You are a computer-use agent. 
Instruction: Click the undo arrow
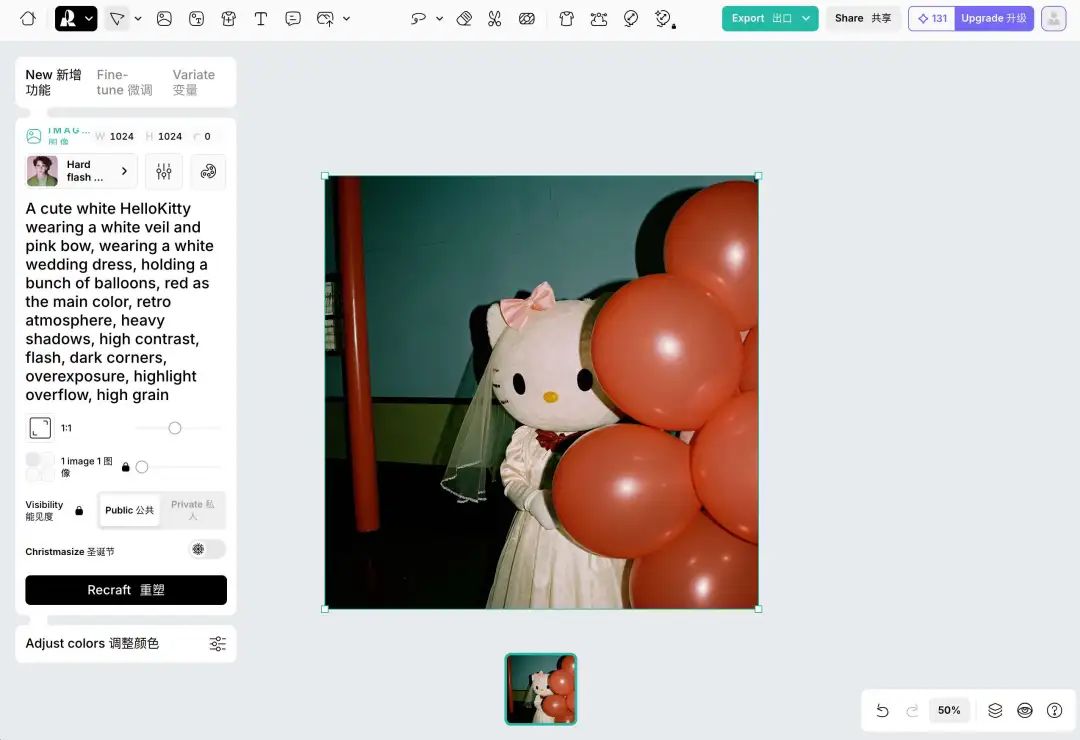coord(882,710)
